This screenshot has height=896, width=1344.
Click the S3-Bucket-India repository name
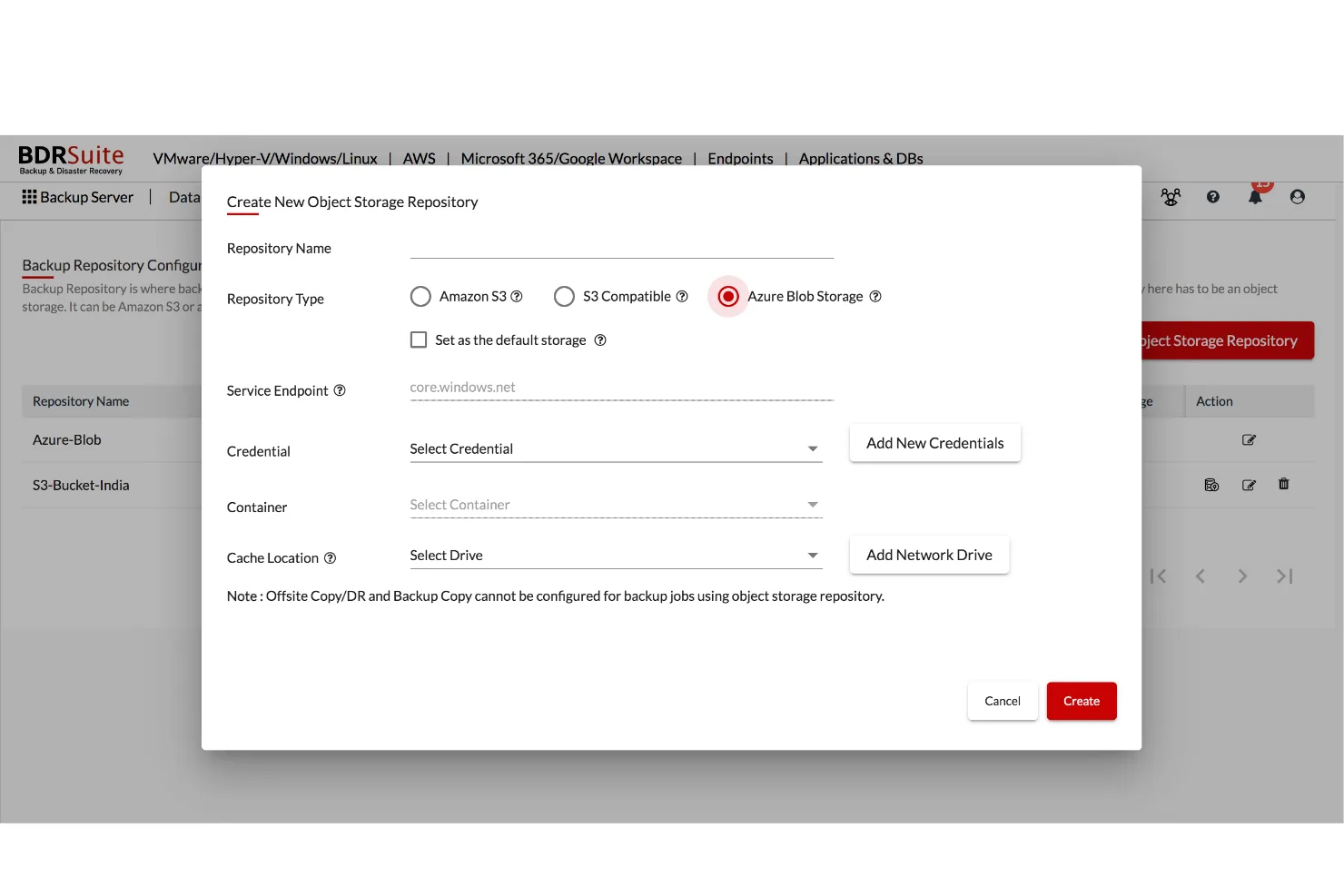click(x=81, y=486)
